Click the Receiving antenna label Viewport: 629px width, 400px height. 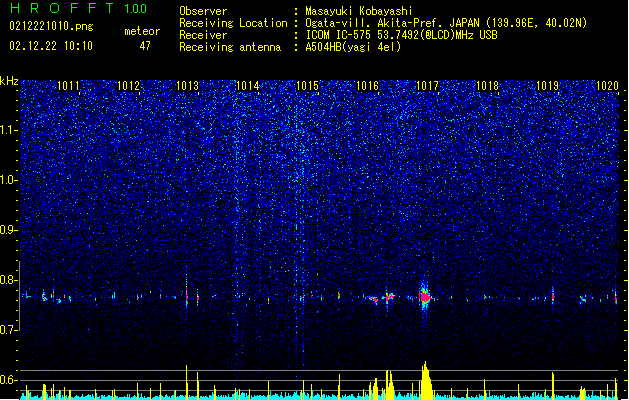(230, 47)
